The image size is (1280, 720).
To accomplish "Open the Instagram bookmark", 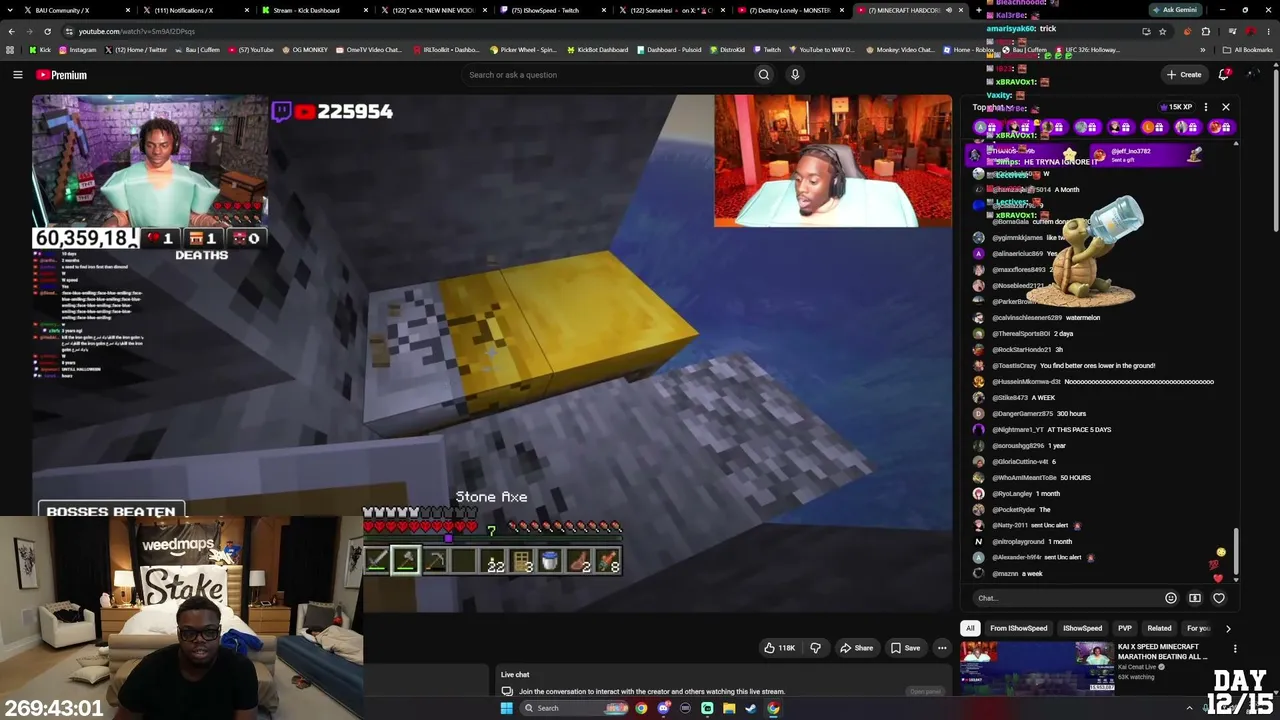I will [x=77, y=50].
